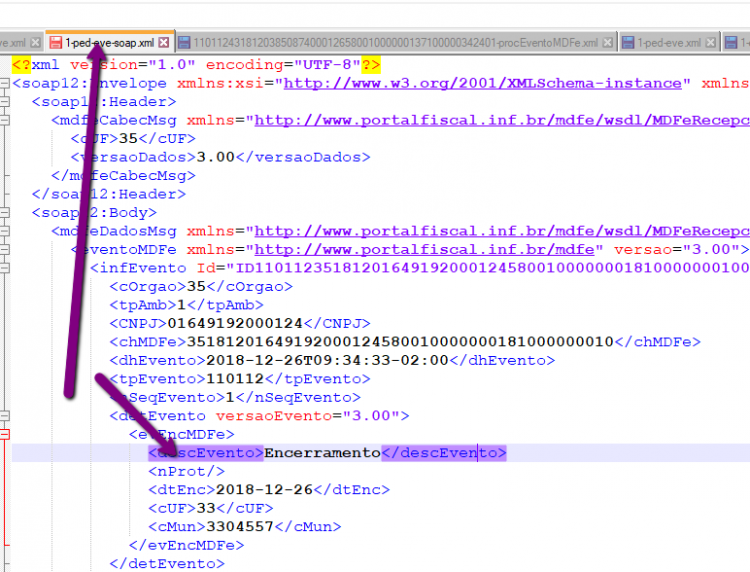Collapse the mdfeDadosMsg fold marker

(4, 231)
